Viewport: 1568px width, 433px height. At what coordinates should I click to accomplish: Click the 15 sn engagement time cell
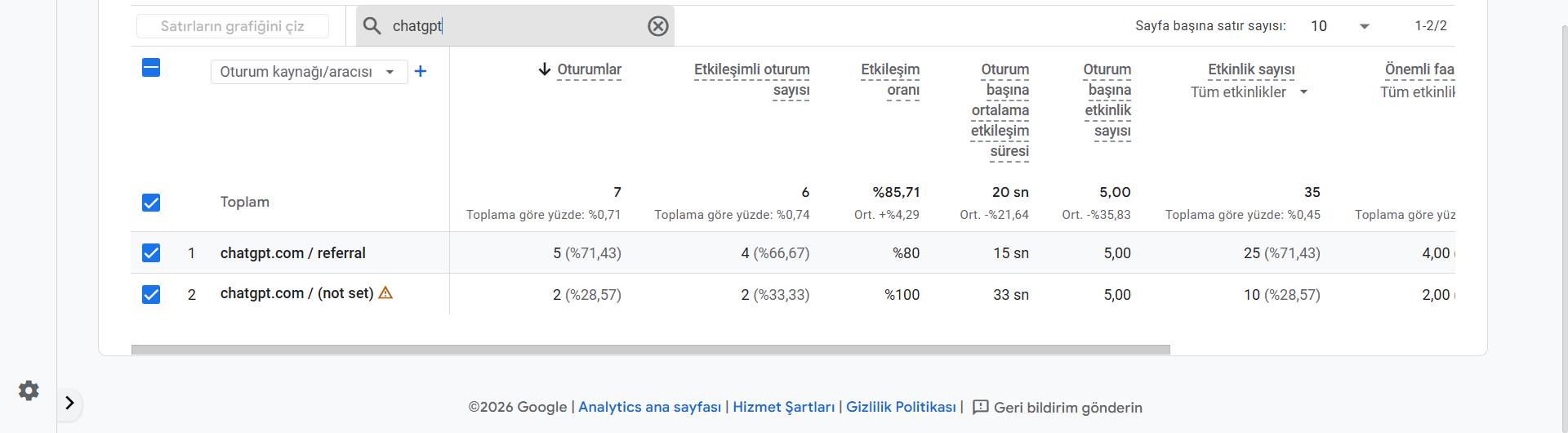(1011, 253)
